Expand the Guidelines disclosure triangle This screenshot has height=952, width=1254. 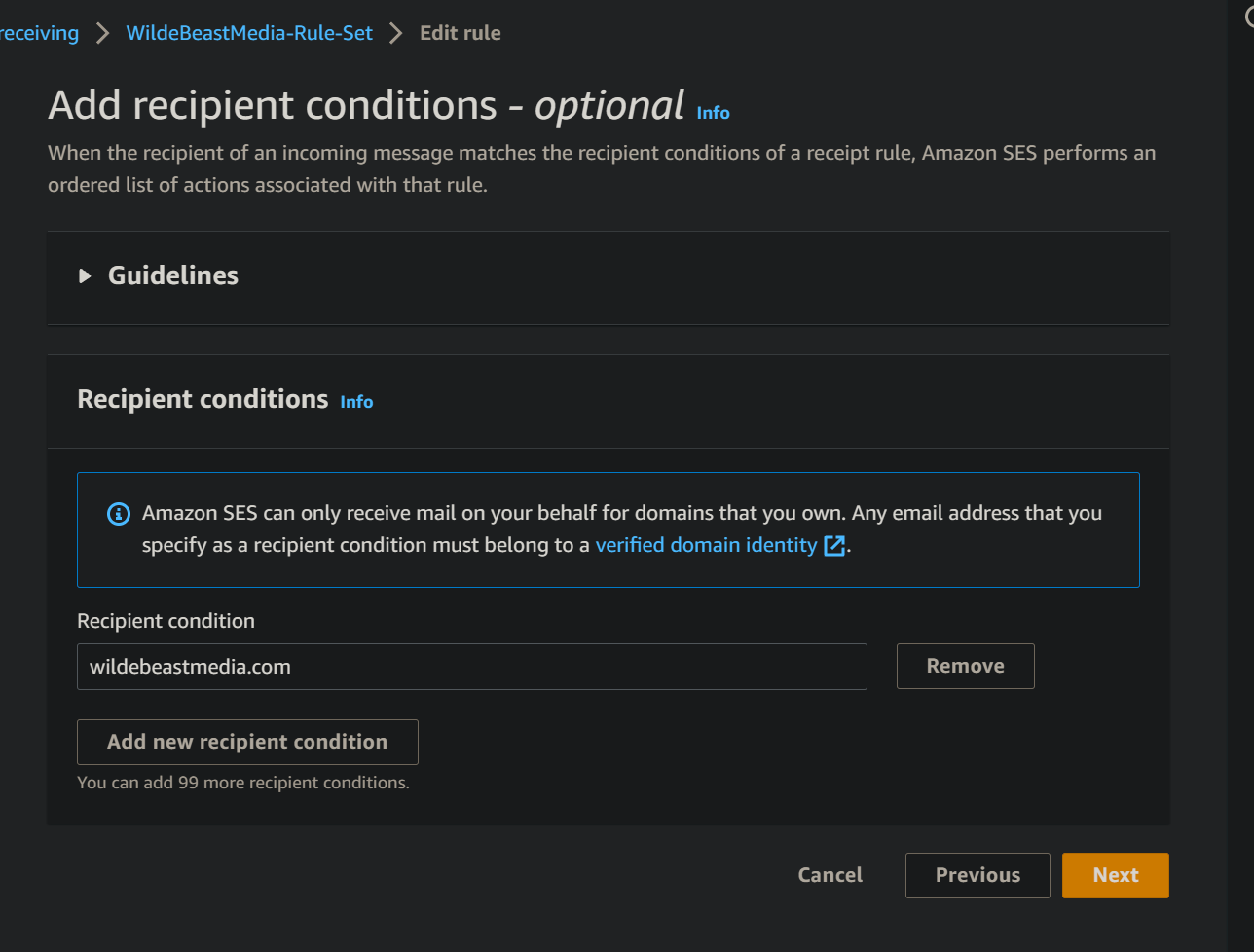click(x=86, y=276)
